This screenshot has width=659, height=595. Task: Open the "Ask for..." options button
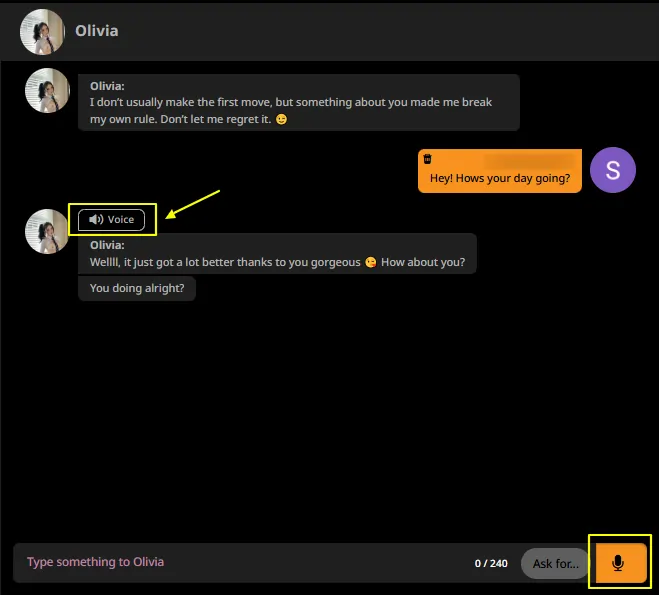(x=555, y=563)
